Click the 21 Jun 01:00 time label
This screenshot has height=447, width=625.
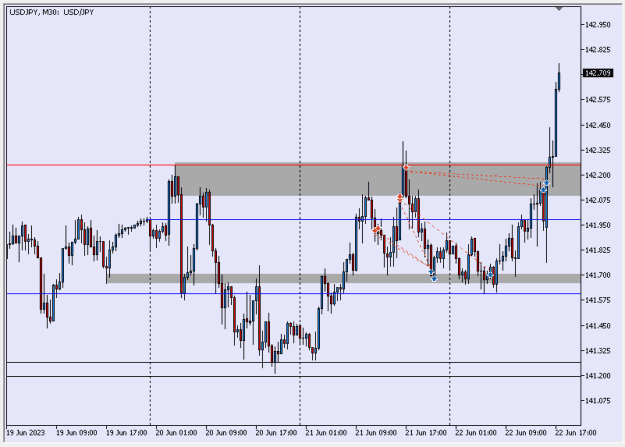[x=326, y=433]
